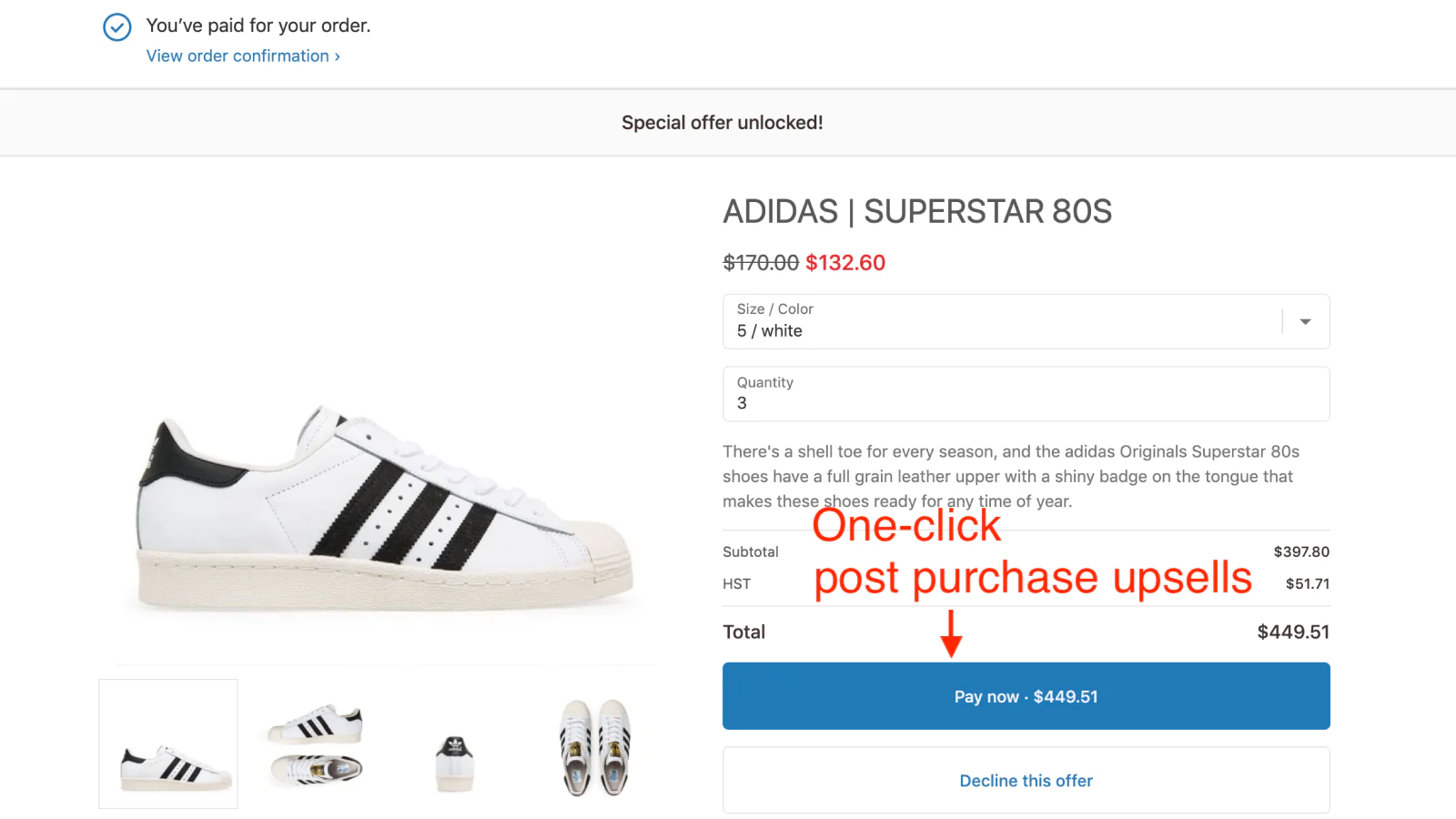Click the blue order-paid checkmark icon
This screenshot has width=1456, height=819.
pos(116,27)
